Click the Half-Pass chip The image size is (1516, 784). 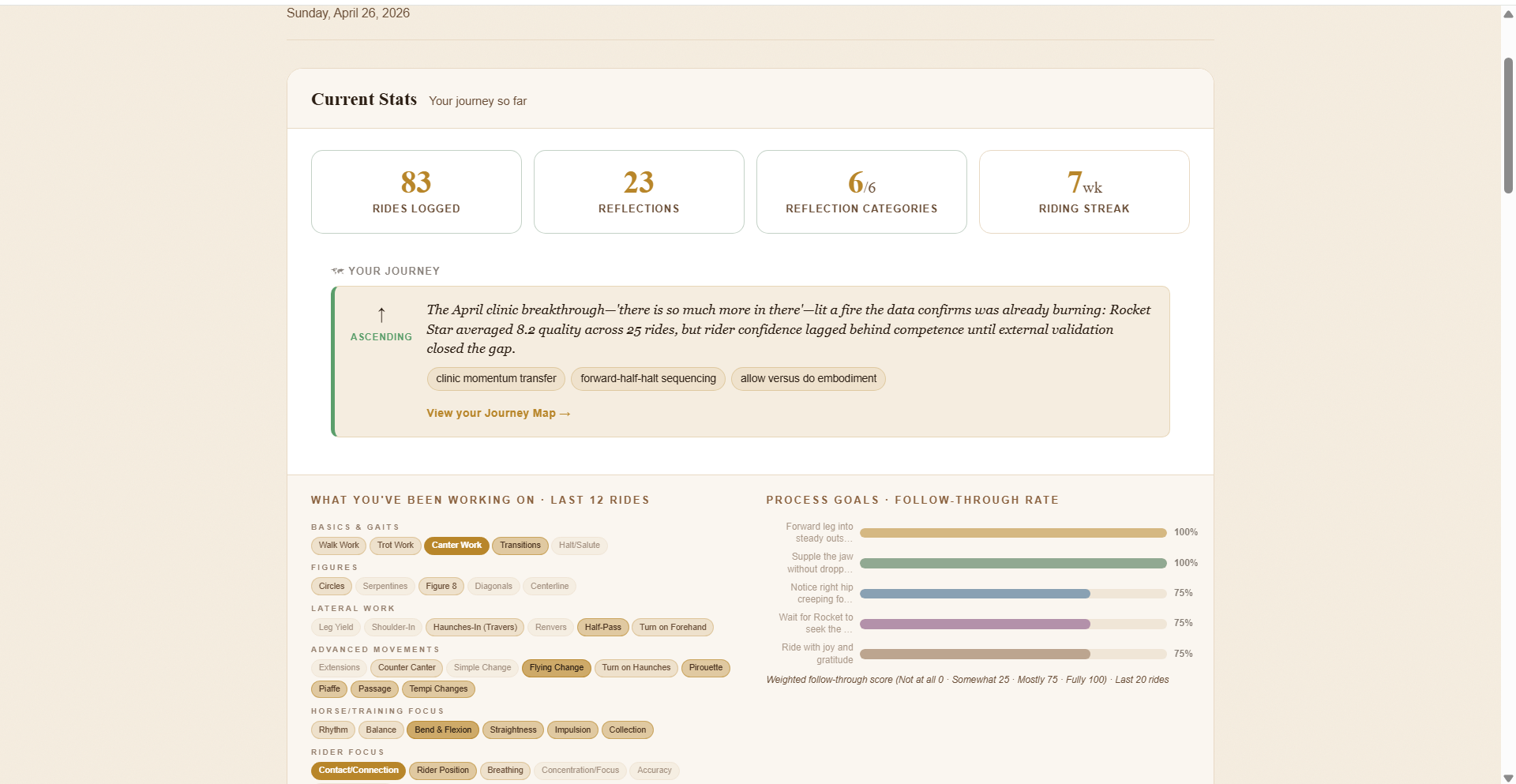(603, 628)
